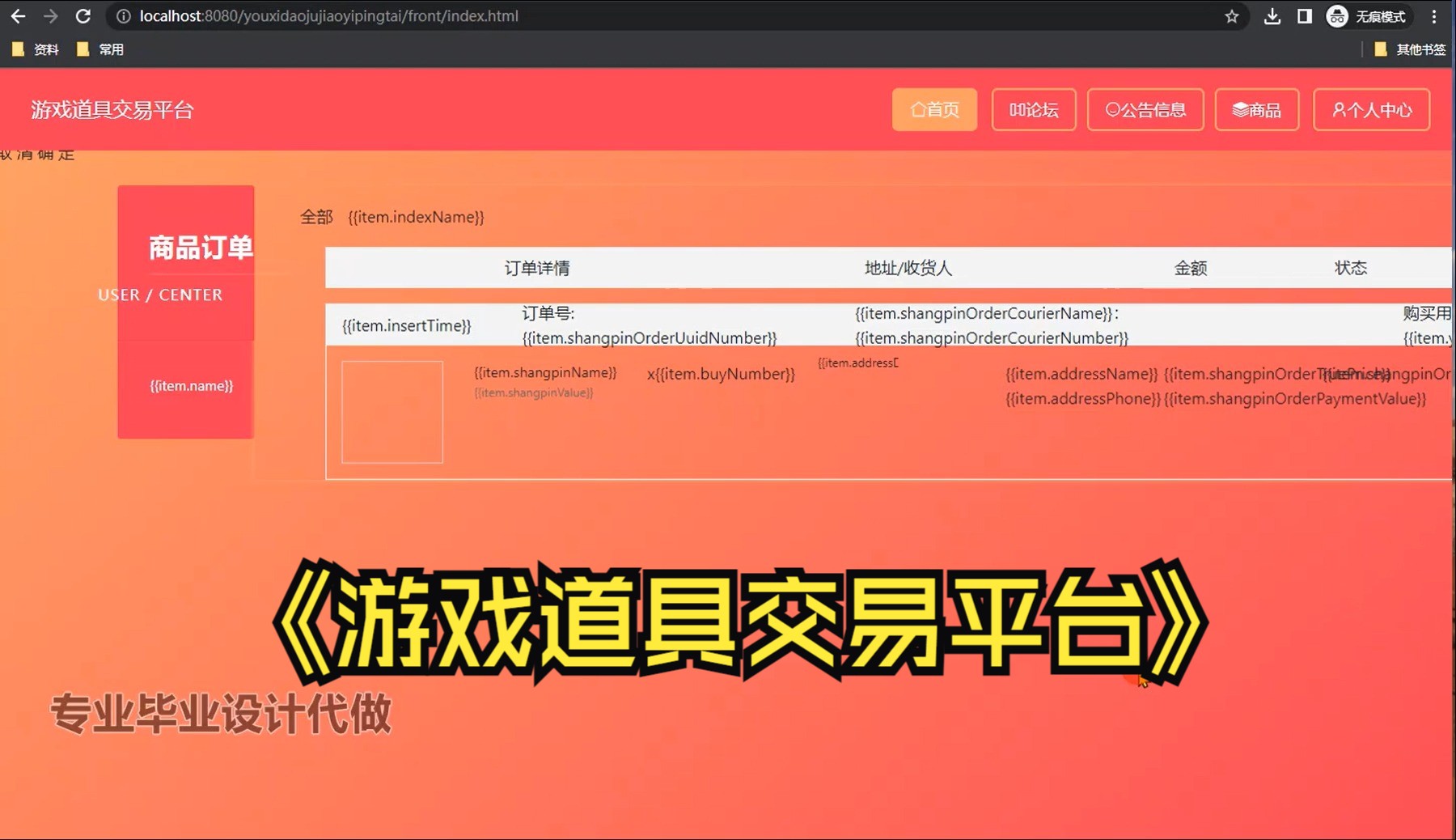Open the 商品 products nav button

(1257, 109)
